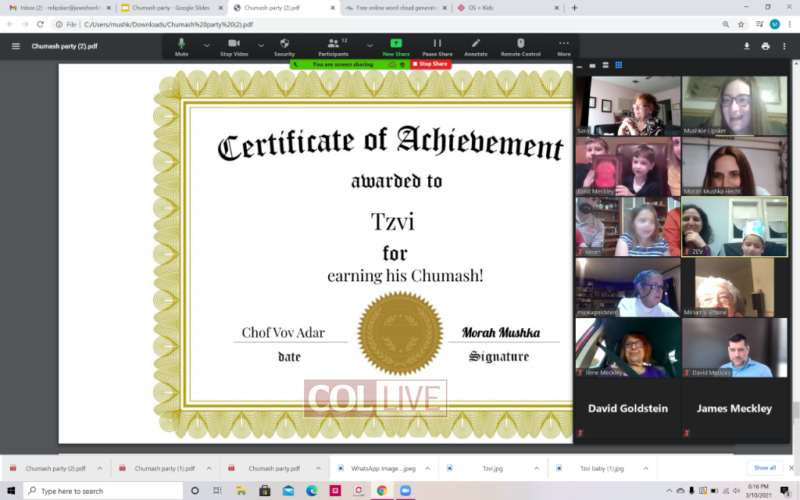Click Show all downloads
This screenshot has height=500, width=800.
click(764, 468)
